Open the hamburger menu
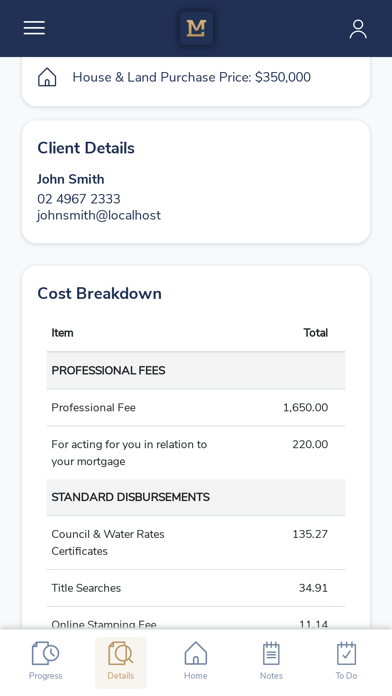Image resolution: width=392 pixels, height=696 pixels. pyautogui.click(x=34, y=28)
